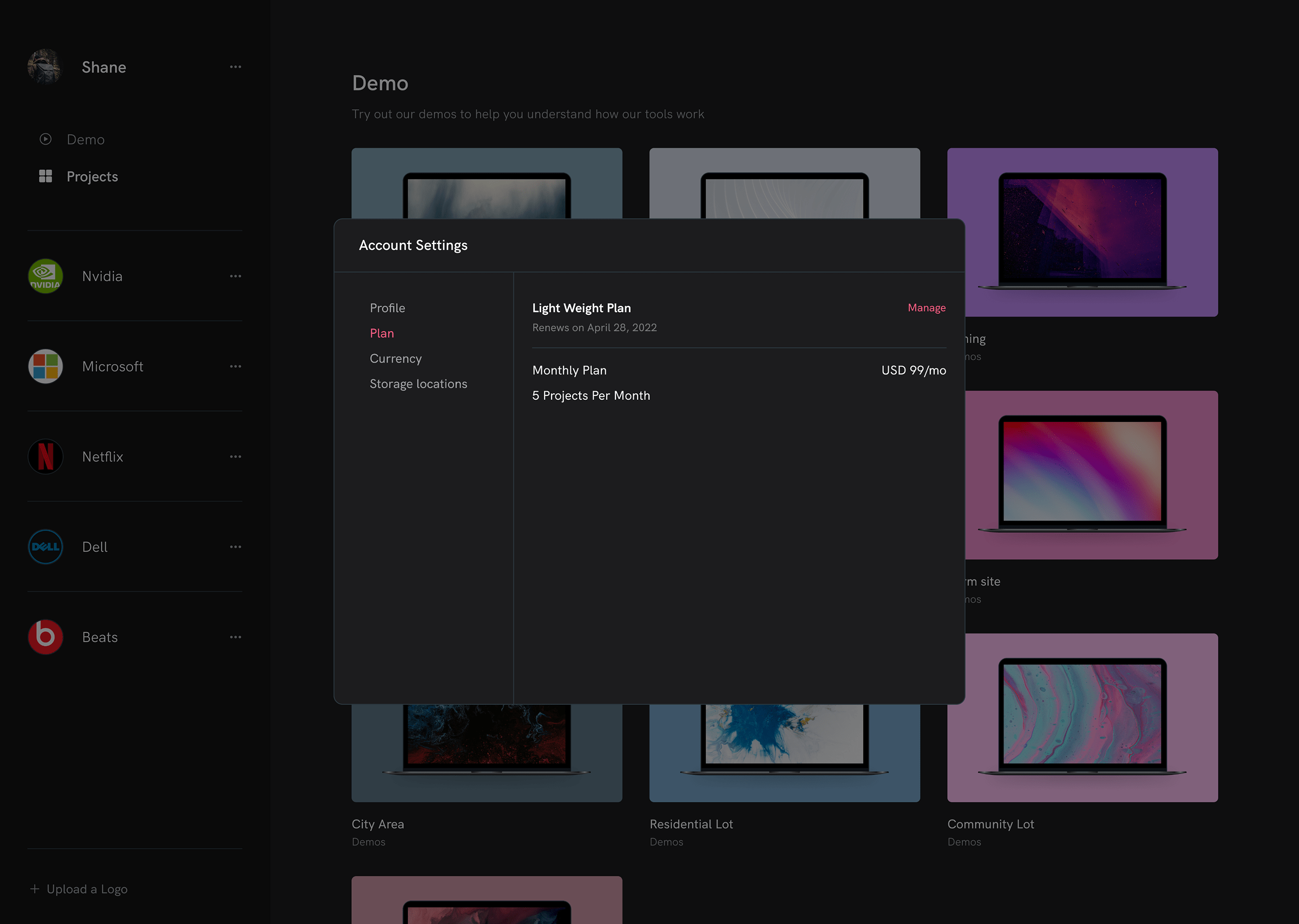
Task: Open the Storage locations section
Action: tap(418, 384)
